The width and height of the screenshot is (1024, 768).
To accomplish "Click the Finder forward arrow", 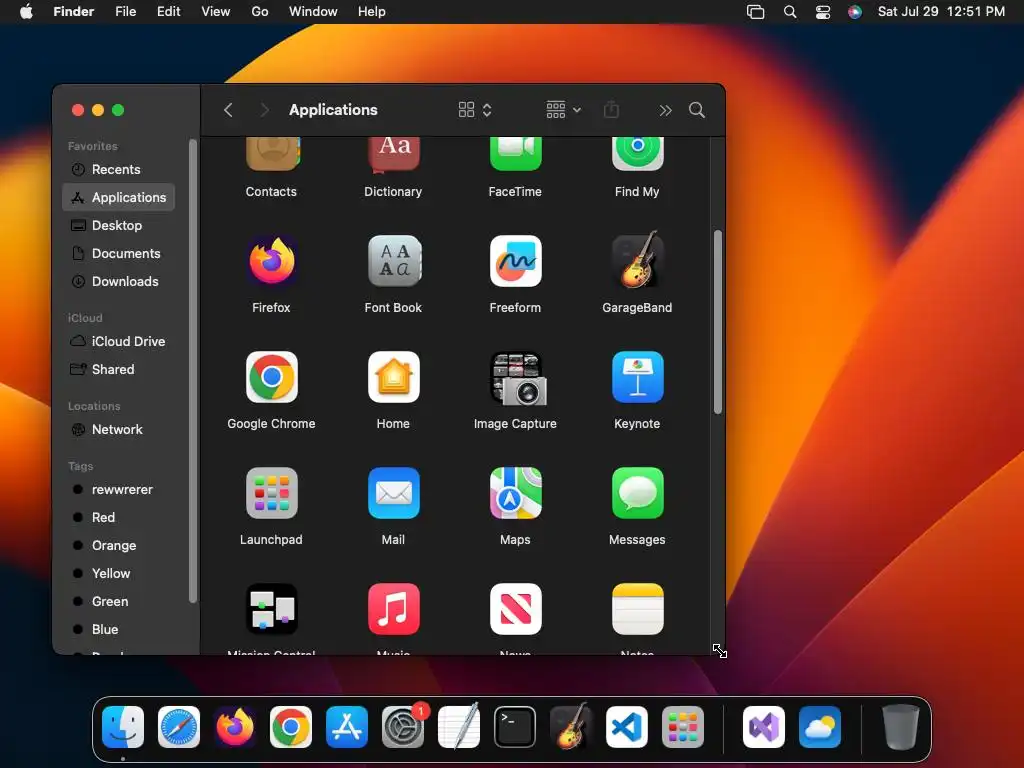I will 264,110.
